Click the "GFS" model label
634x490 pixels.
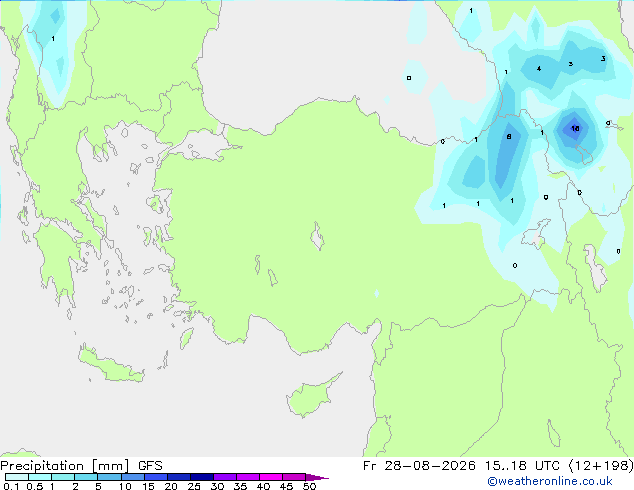click(x=150, y=466)
